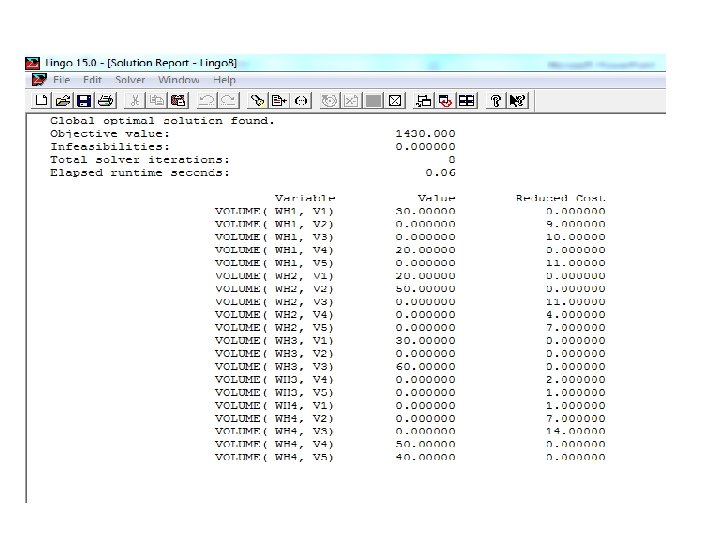This screenshot has height=540, width=720.
Task: Click 'Total solver iterations:' label
Action: click(140, 160)
